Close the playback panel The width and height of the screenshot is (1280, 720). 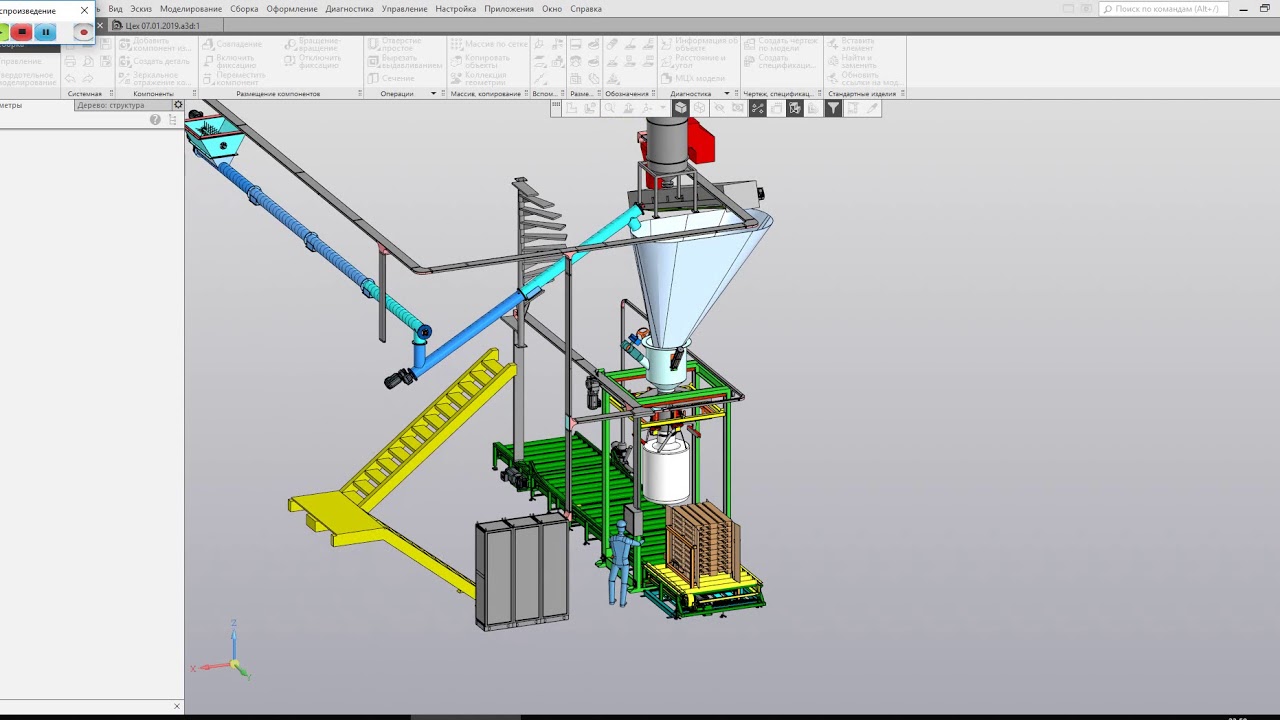(84, 10)
